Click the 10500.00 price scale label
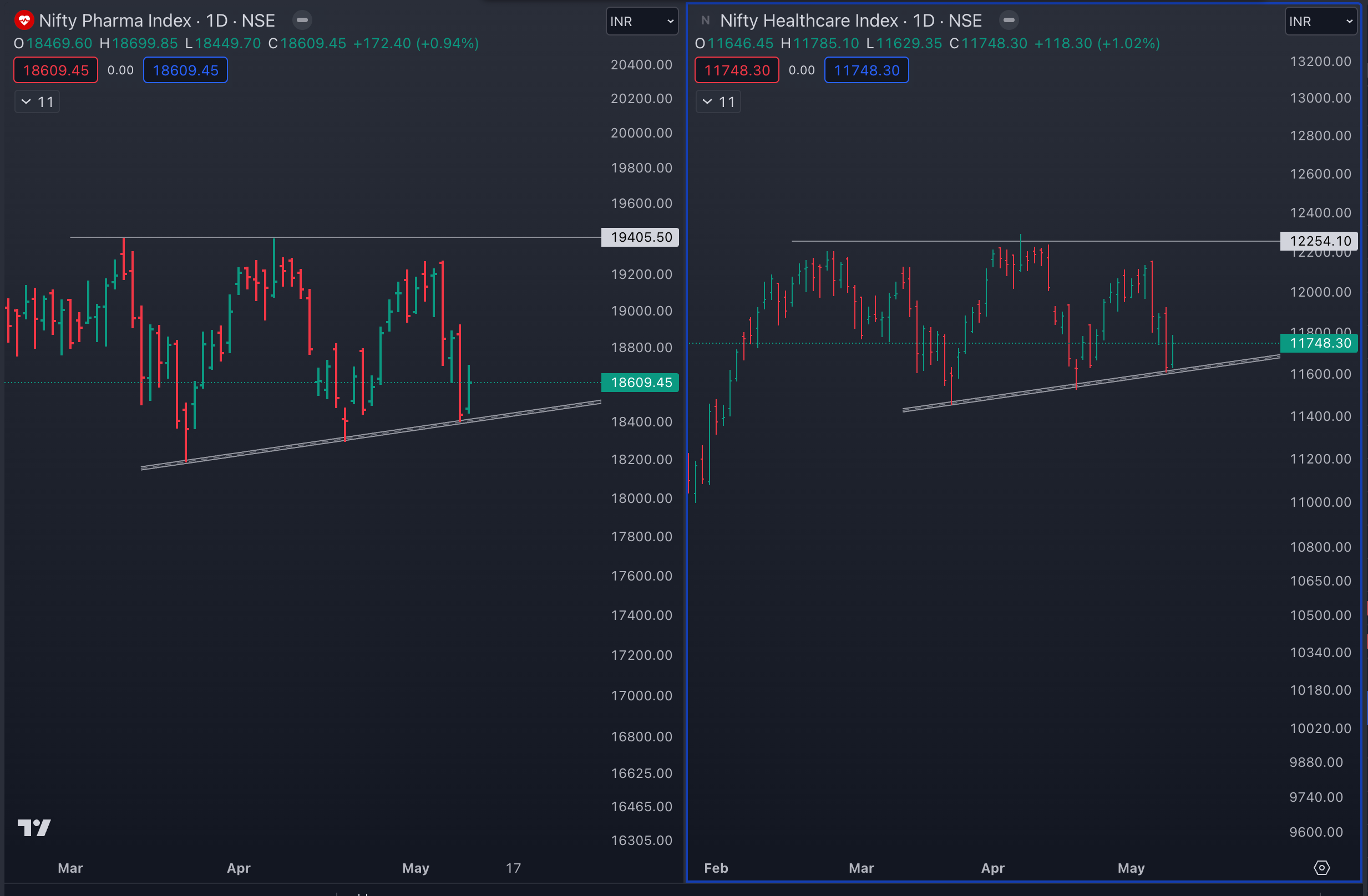 pos(1320,615)
